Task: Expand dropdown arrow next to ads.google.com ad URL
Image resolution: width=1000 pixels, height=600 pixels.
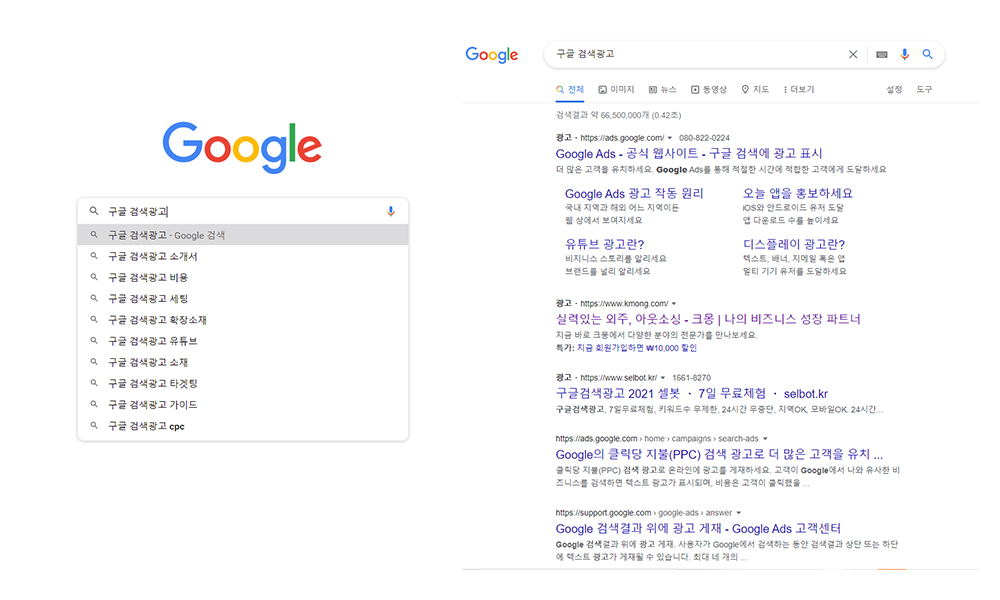Action: coord(670,138)
